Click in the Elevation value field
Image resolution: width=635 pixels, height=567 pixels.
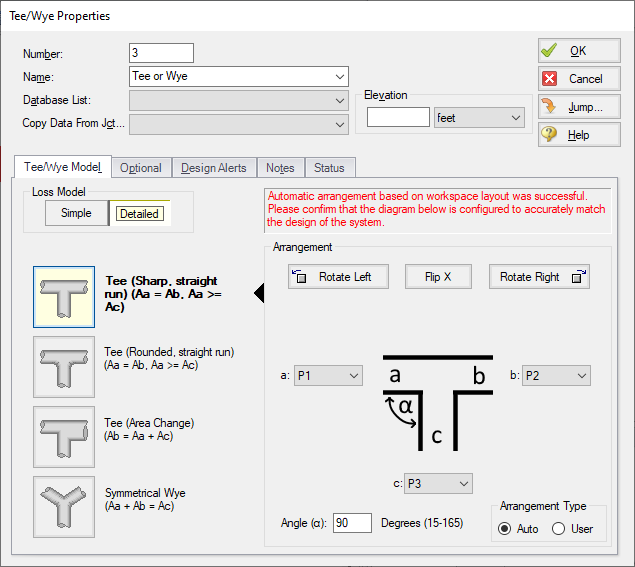click(398, 117)
